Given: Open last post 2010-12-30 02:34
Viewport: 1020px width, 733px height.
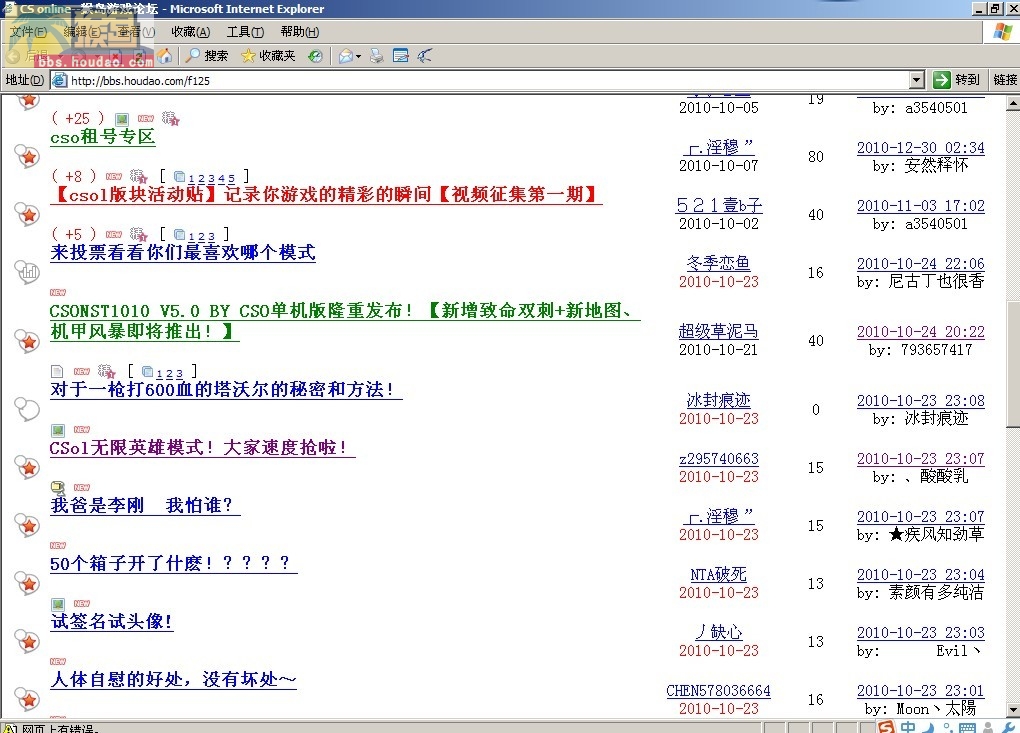Looking at the screenshot, I should pyautogui.click(x=920, y=148).
